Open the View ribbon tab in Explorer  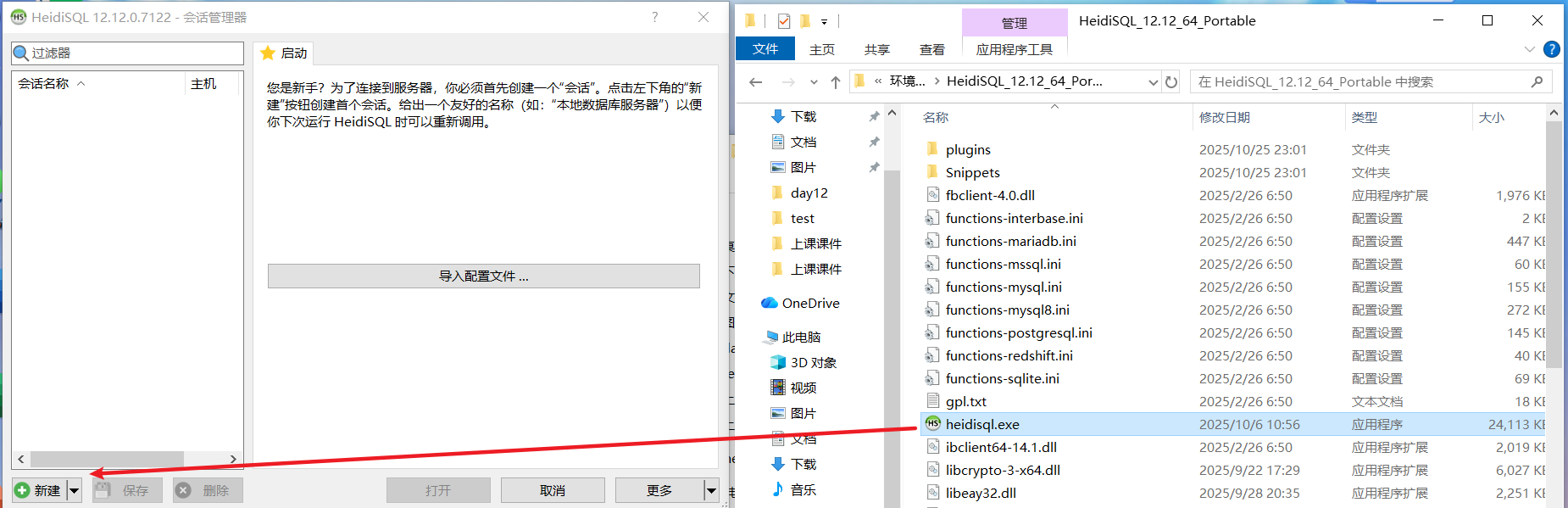[932, 49]
